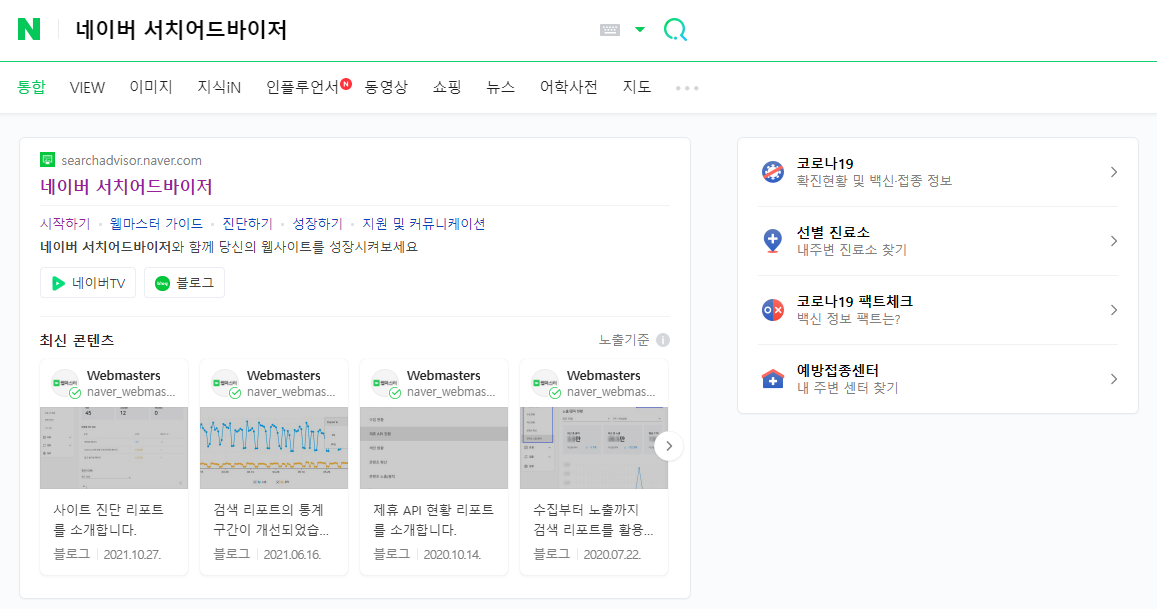Click Webmasters profile icon on 2021.10.27. card
The width and height of the screenshot is (1157, 609).
[66, 384]
